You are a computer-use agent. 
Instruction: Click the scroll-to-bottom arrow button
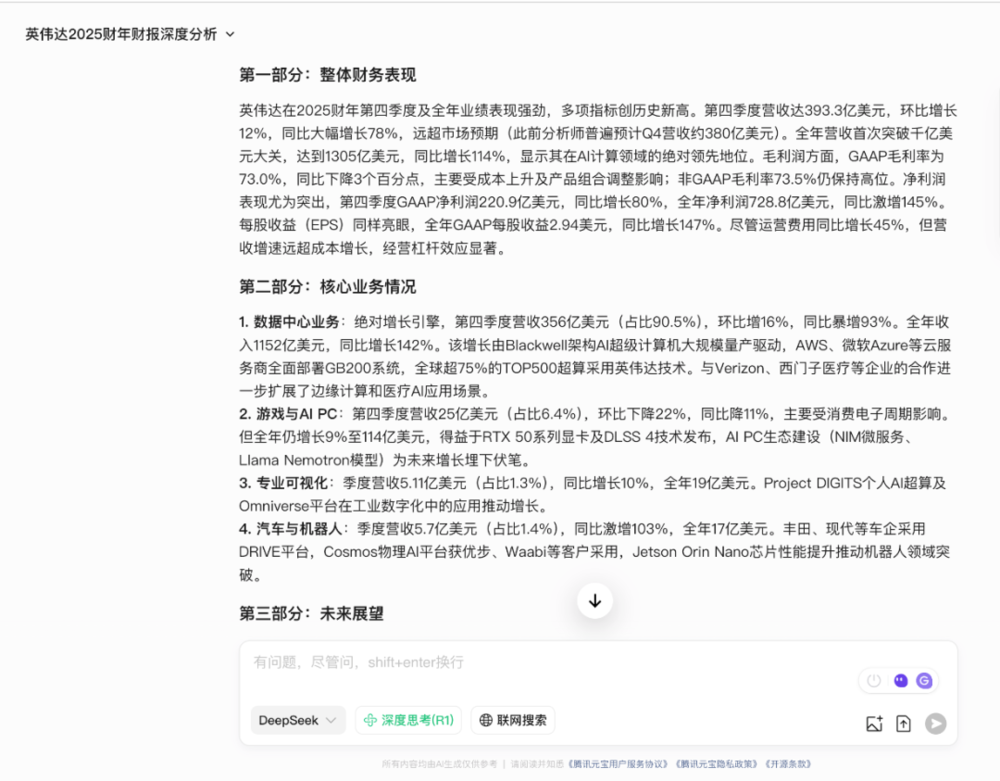(595, 600)
